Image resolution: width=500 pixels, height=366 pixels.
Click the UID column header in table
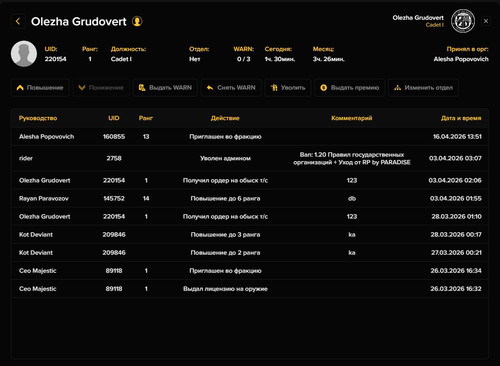[x=114, y=118]
